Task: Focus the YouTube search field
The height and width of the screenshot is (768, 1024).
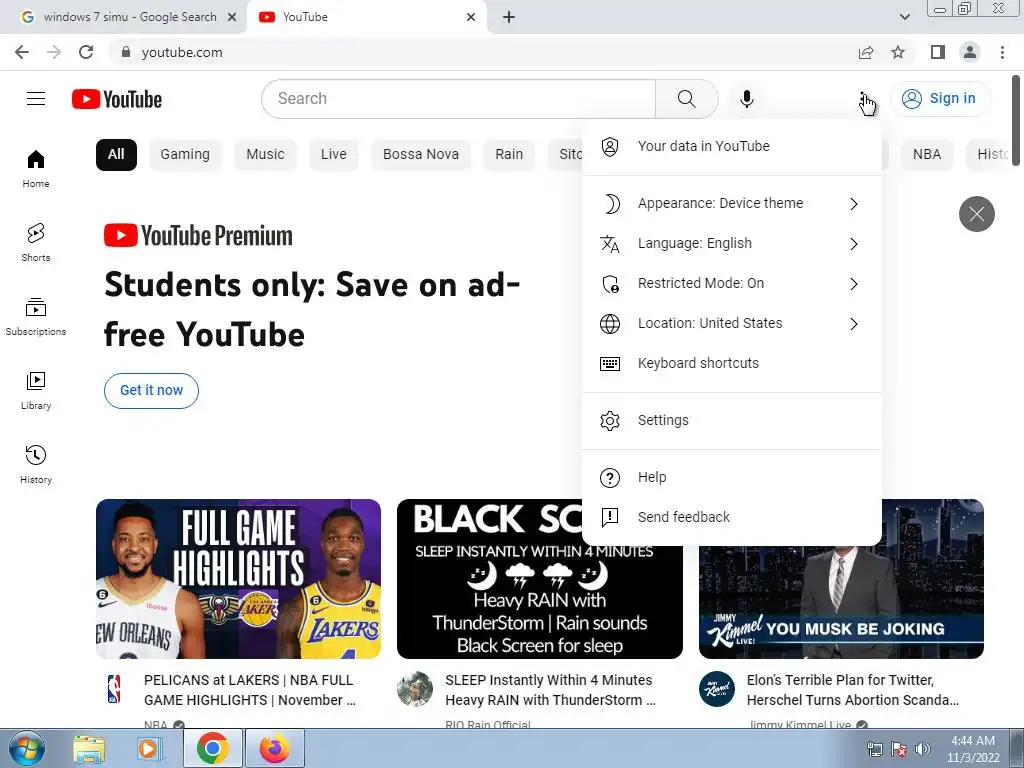Action: coord(458,99)
